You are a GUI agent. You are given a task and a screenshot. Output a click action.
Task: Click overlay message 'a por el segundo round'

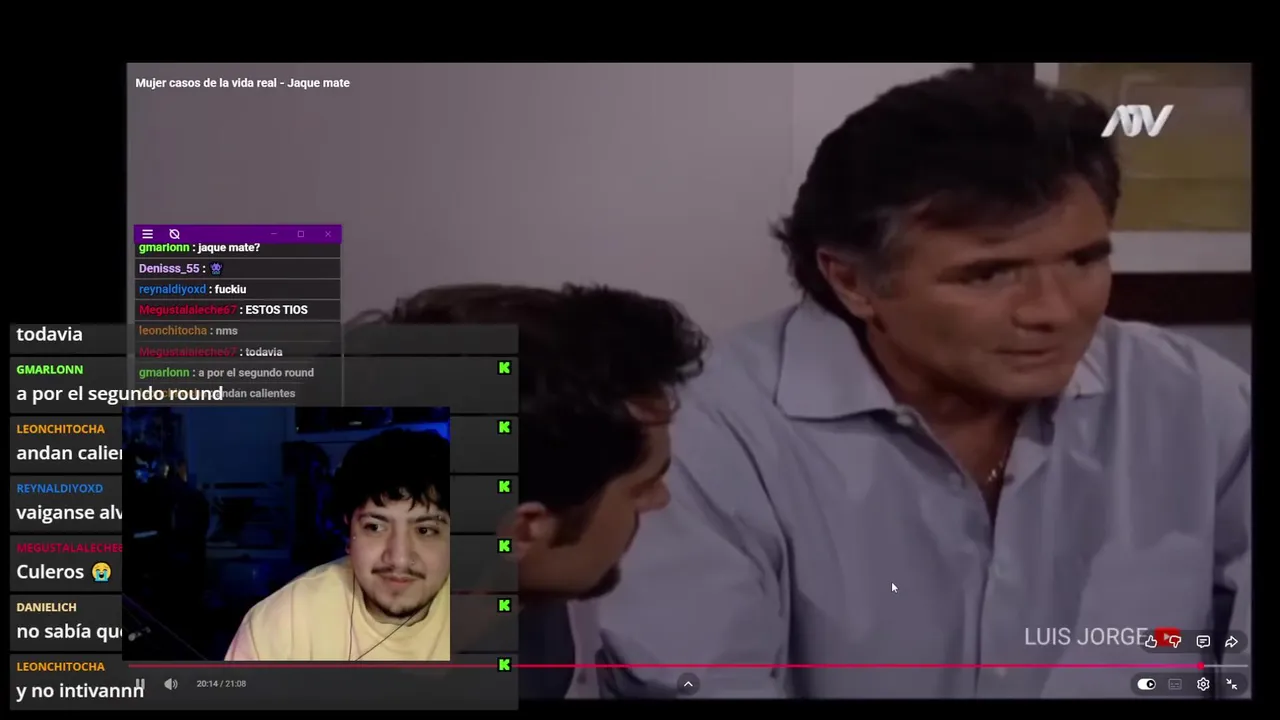(119, 394)
